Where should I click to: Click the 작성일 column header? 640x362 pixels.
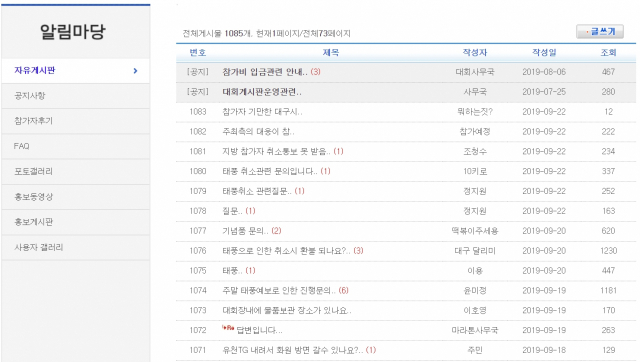(544, 53)
